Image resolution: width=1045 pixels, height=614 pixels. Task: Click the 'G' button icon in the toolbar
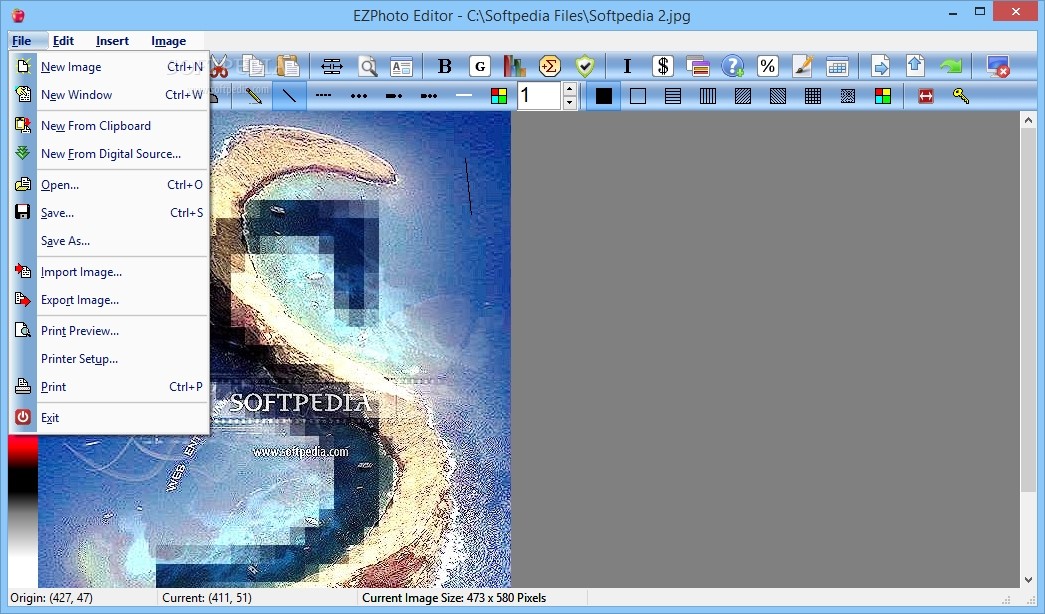pyautogui.click(x=480, y=66)
